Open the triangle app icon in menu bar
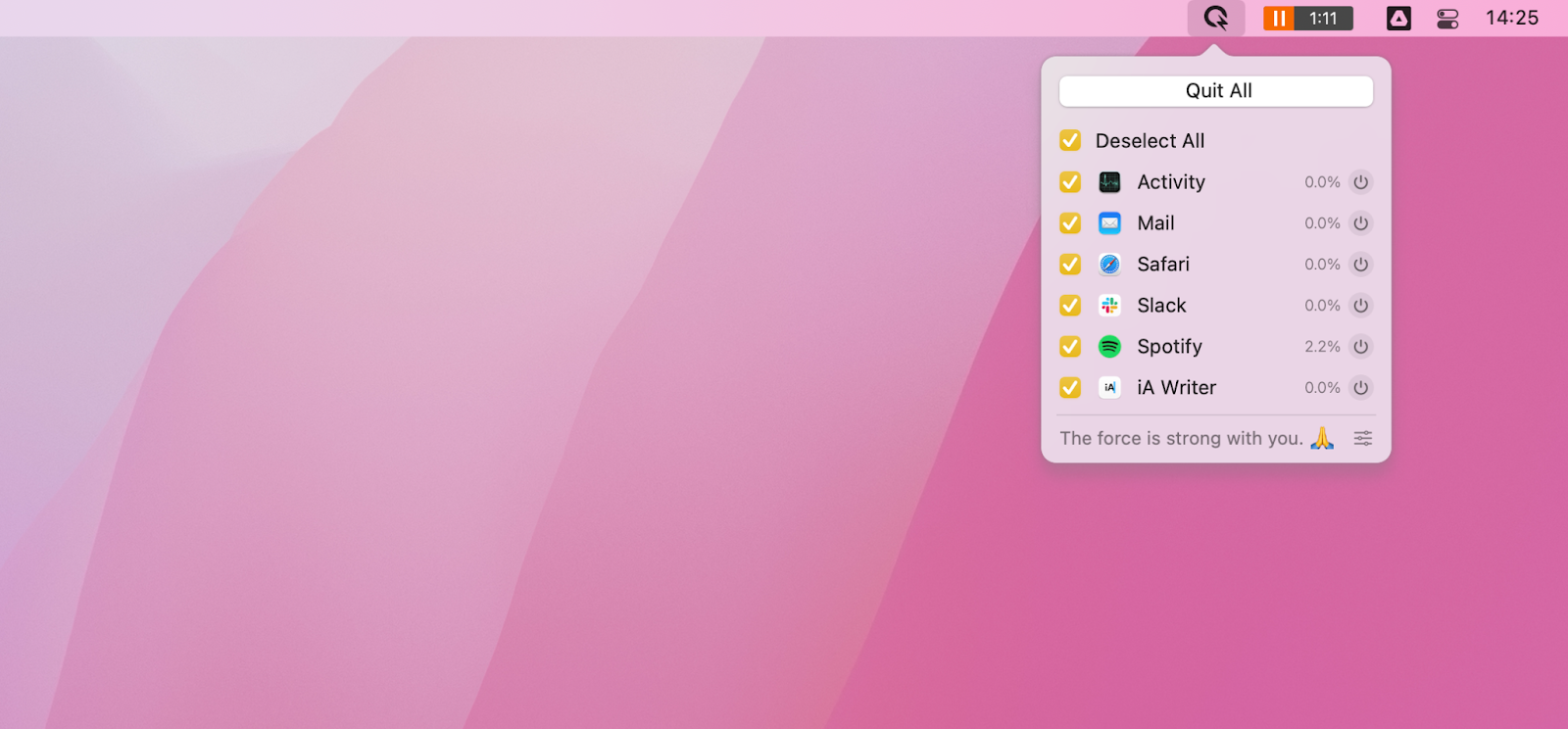The width and height of the screenshot is (1568, 729). pyautogui.click(x=1398, y=18)
